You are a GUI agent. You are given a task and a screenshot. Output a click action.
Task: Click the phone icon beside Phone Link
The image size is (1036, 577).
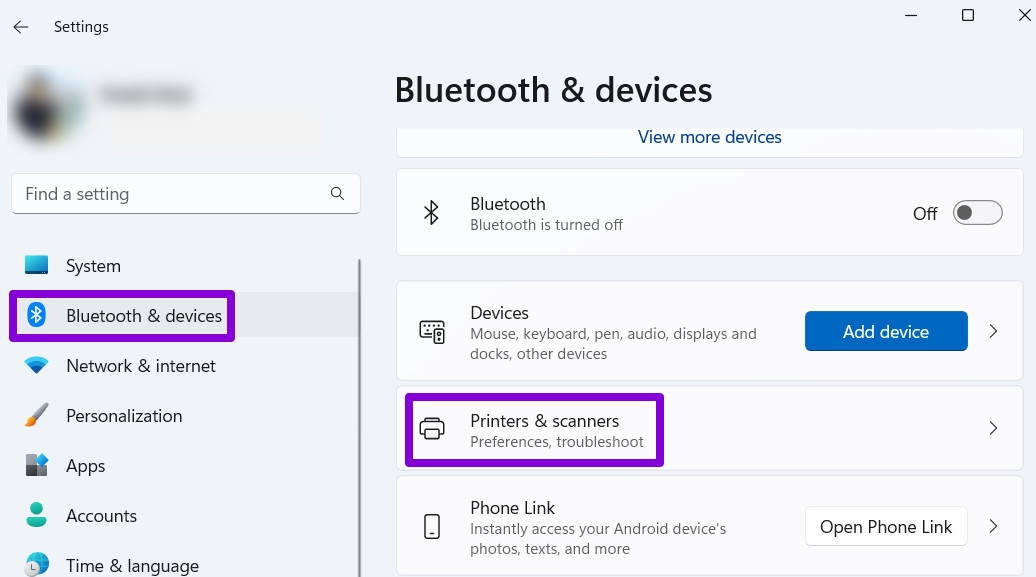(432, 527)
